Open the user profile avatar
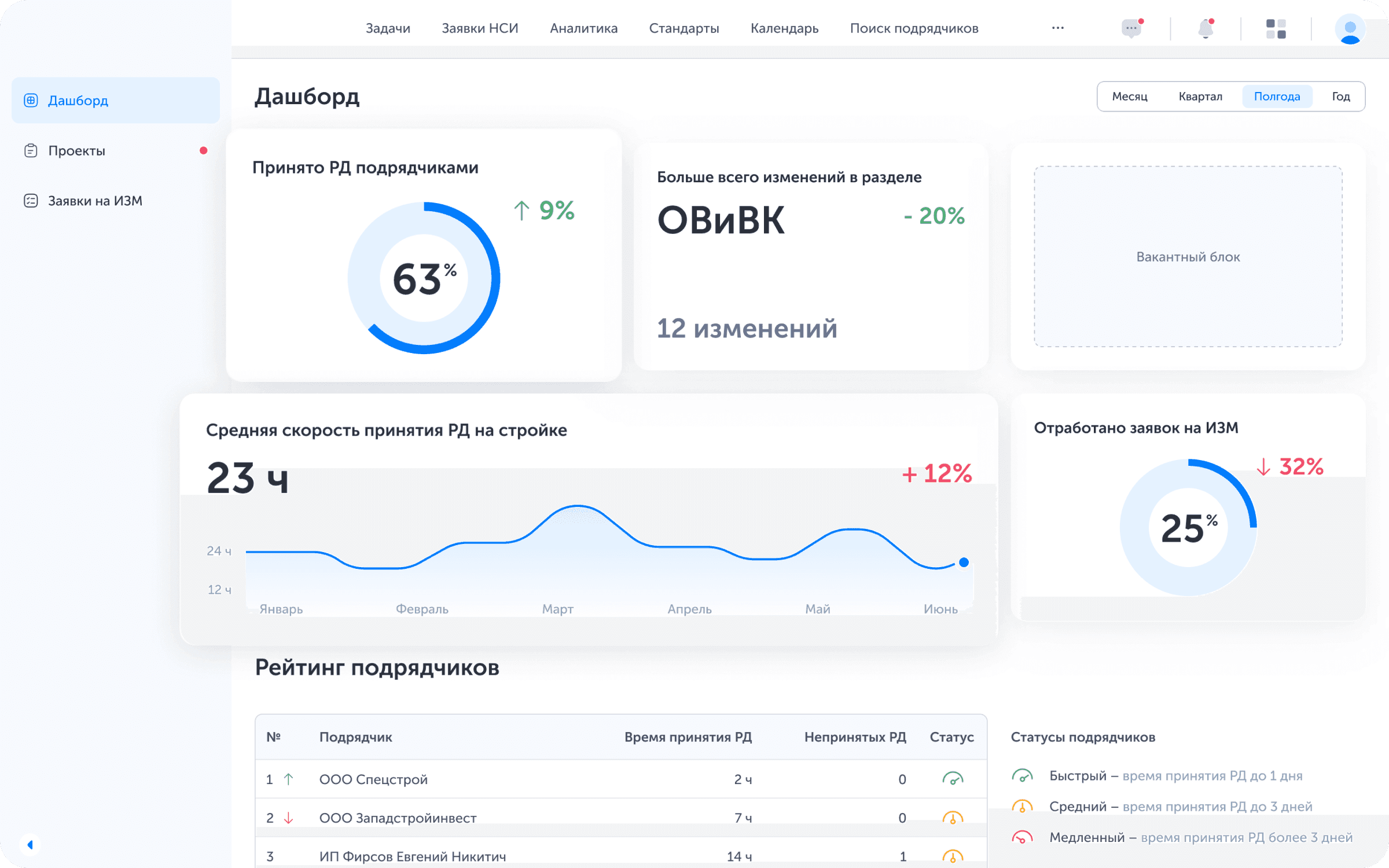This screenshot has height=868, width=1389. click(x=1350, y=29)
